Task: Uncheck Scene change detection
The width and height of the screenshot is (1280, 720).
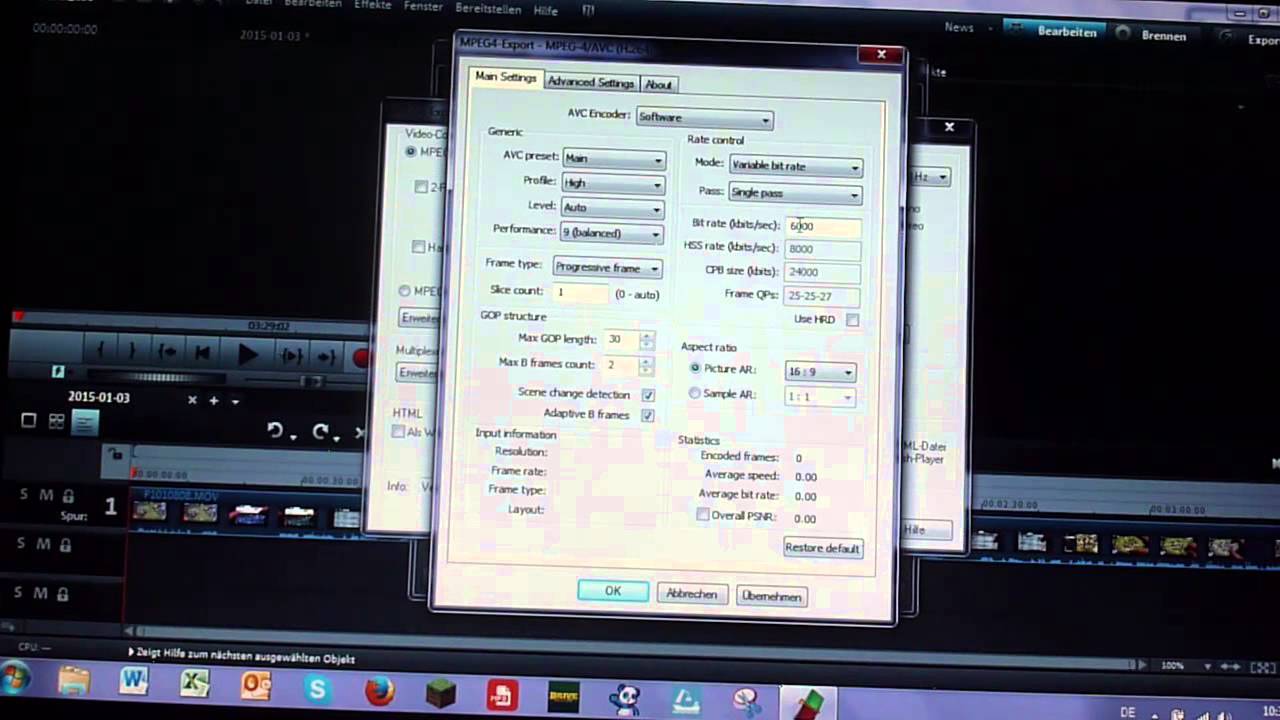Action: 648,395
